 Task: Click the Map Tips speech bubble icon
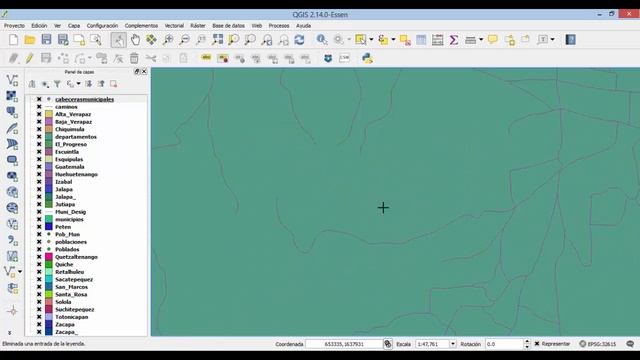[x=493, y=40]
